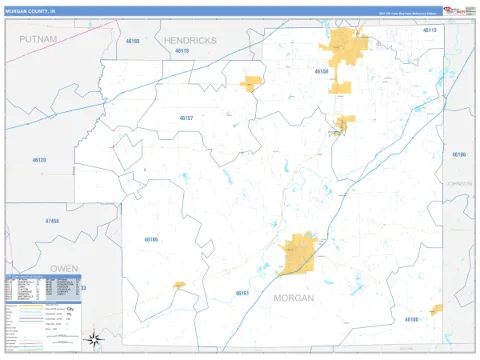The image size is (480, 360).
Task: Click the large orange city area near 46151
Action: tap(299, 254)
